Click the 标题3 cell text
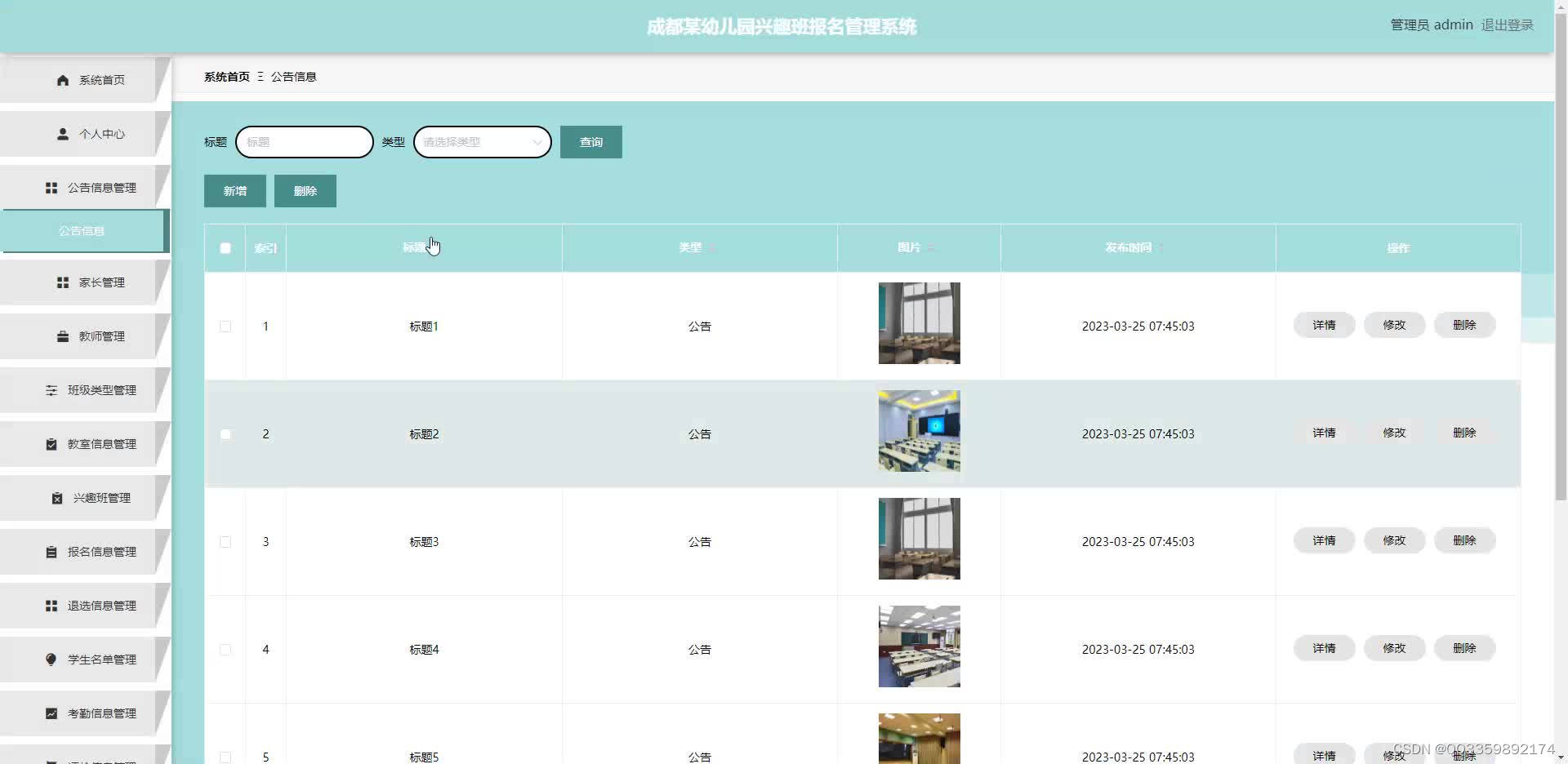The width and height of the screenshot is (1568, 764). click(424, 542)
